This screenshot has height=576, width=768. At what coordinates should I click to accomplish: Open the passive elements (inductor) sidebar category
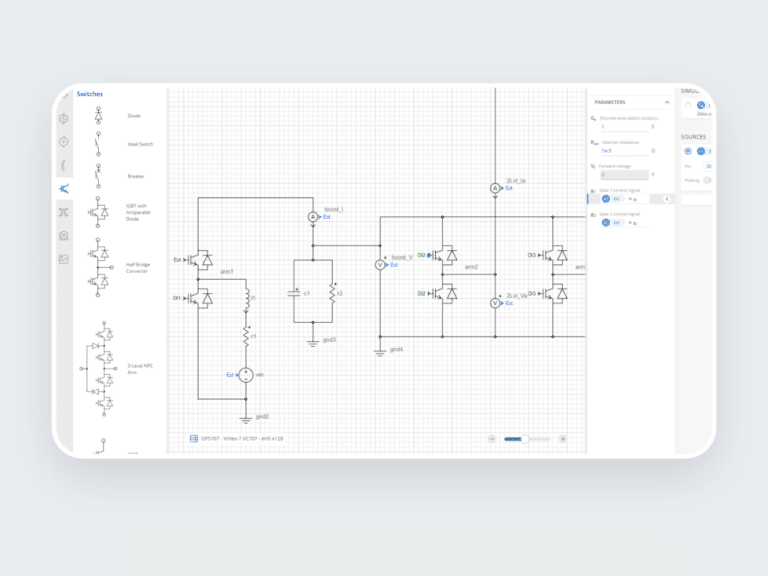64,165
